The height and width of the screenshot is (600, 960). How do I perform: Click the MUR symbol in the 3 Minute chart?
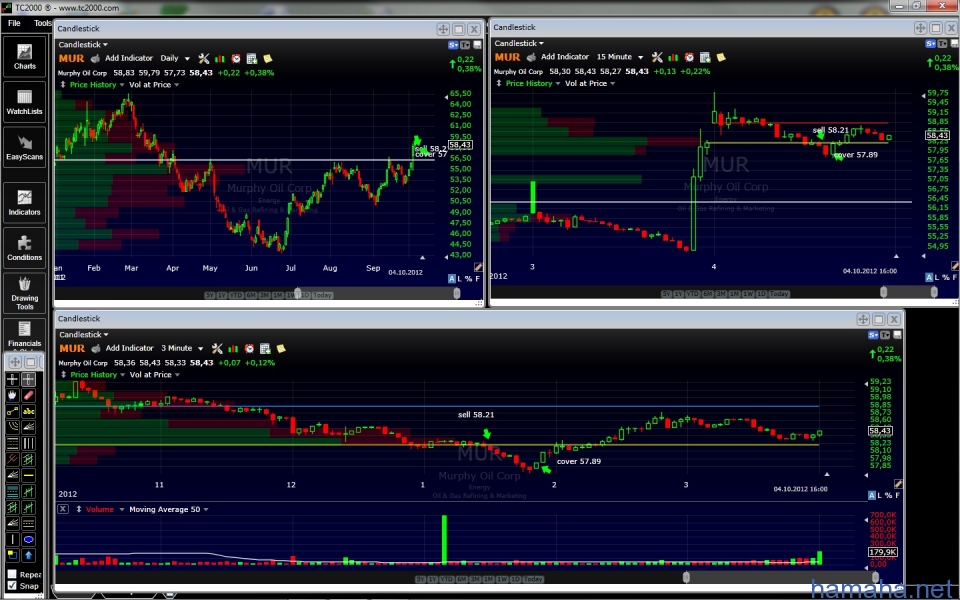(72, 349)
